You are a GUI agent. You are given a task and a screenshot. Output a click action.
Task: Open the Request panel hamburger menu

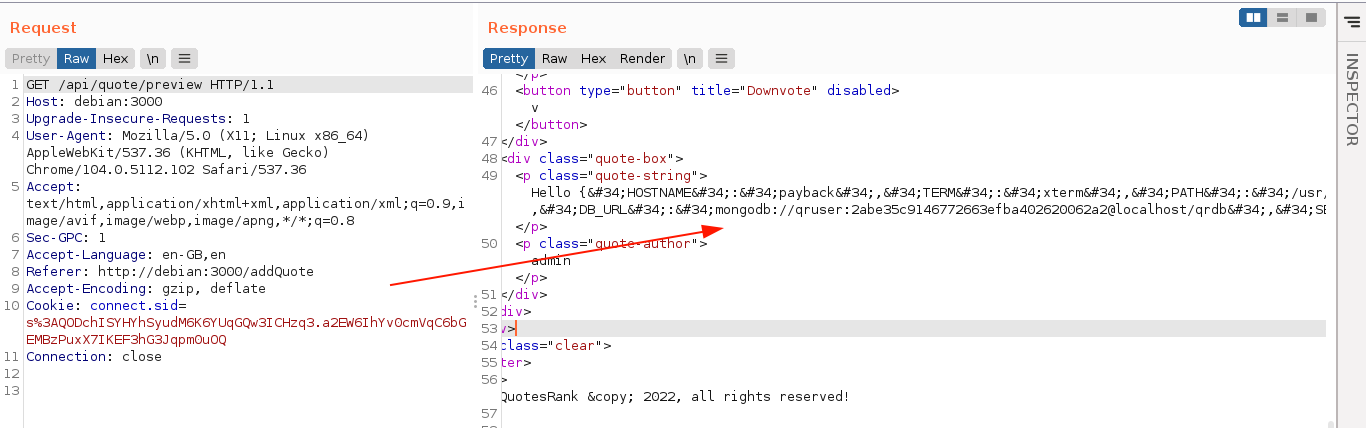click(184, 59)
